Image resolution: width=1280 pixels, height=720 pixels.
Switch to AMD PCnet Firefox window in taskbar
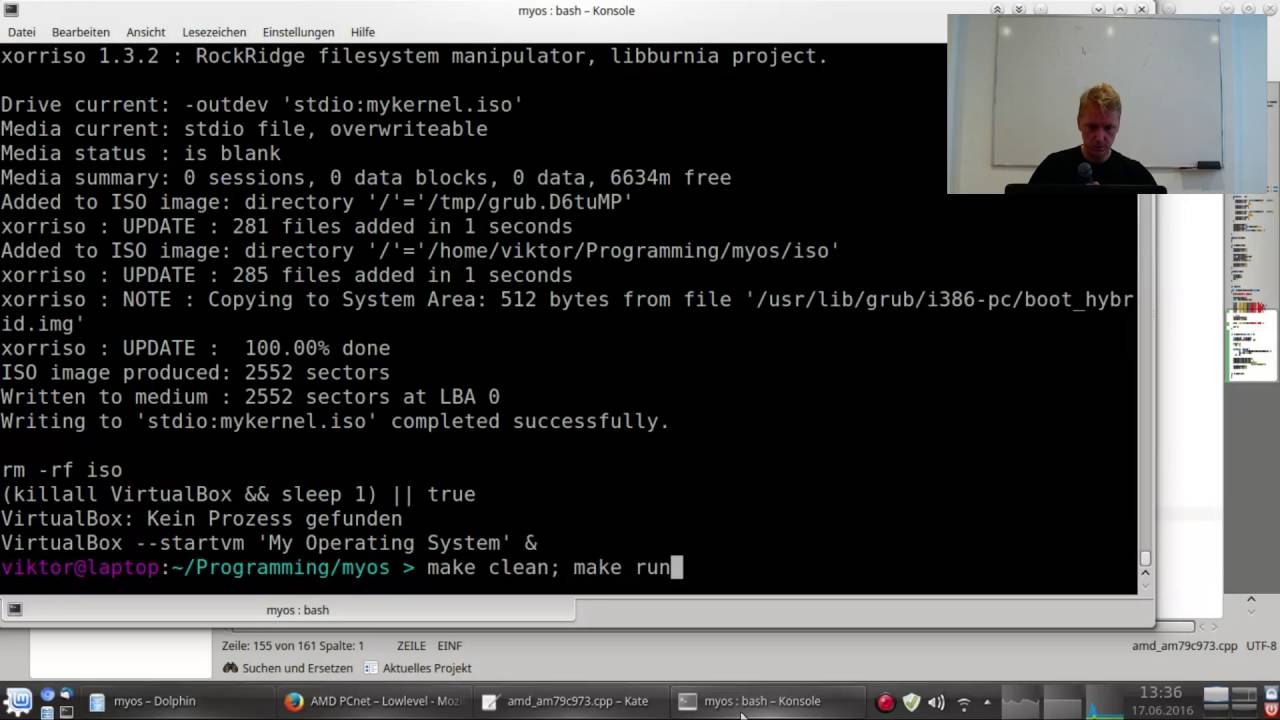click(x=373, y=701)
